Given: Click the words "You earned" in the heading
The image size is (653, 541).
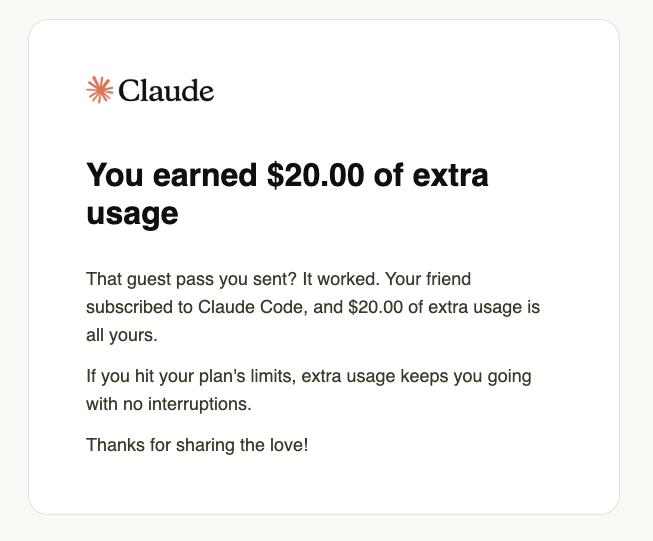Looking at the screenshot, I should click(171, 175).
